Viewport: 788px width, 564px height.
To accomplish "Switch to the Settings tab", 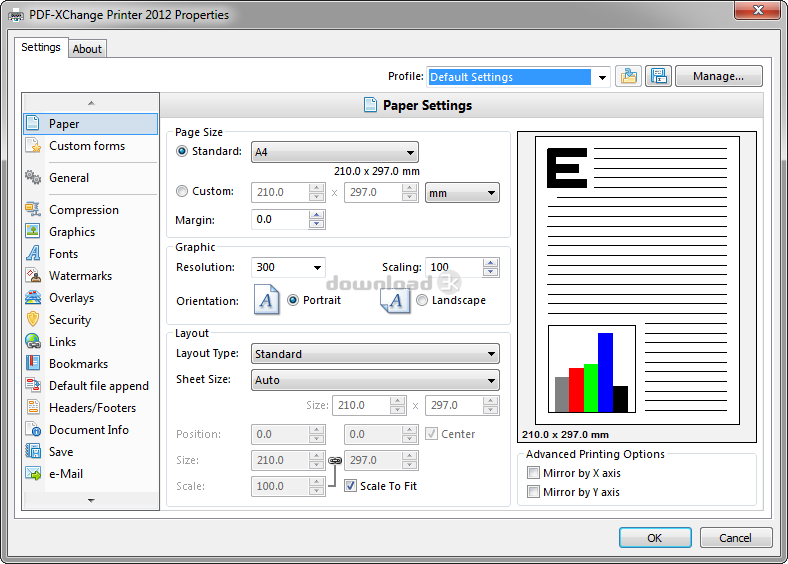I will [x=41, y=47].
